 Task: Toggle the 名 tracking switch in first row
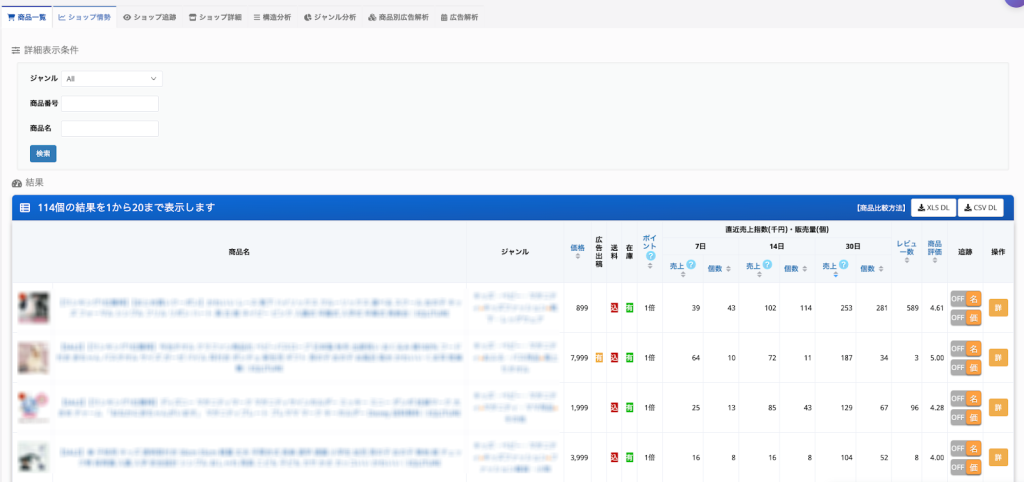pyautogui.click(x=964, y=298)
